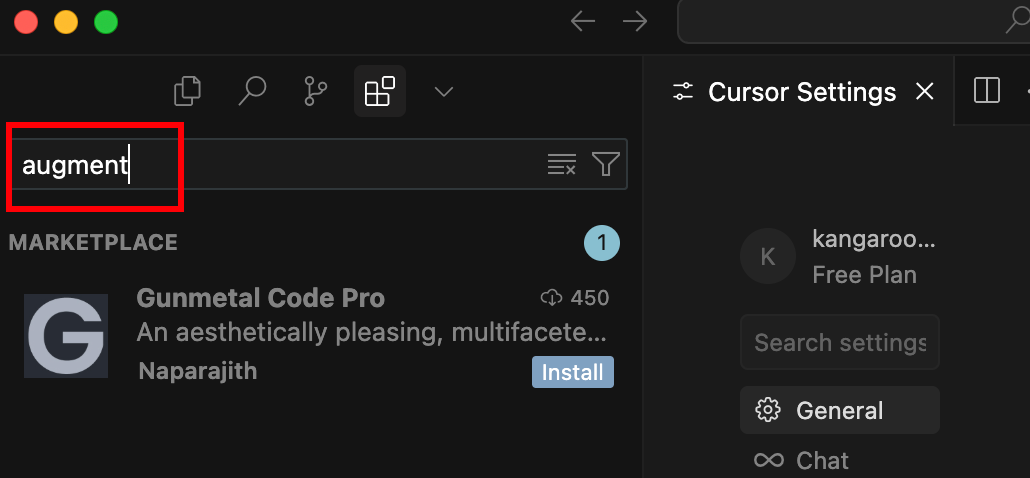Split the editor with layout icon
Viewport: 1030px width, 478px height.
[987, 91]
